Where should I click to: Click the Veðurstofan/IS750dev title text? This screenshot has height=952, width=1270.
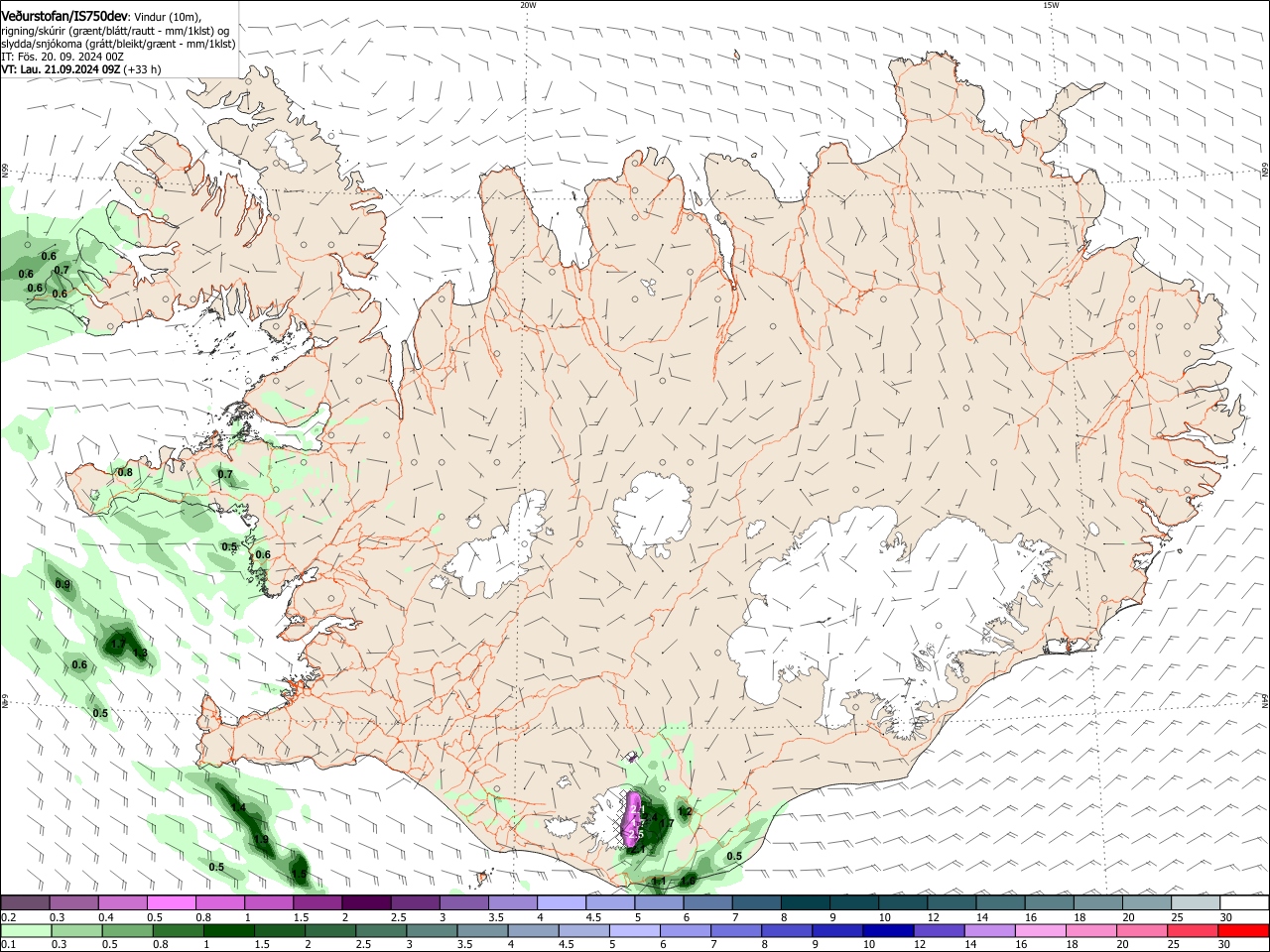point(63,16)
